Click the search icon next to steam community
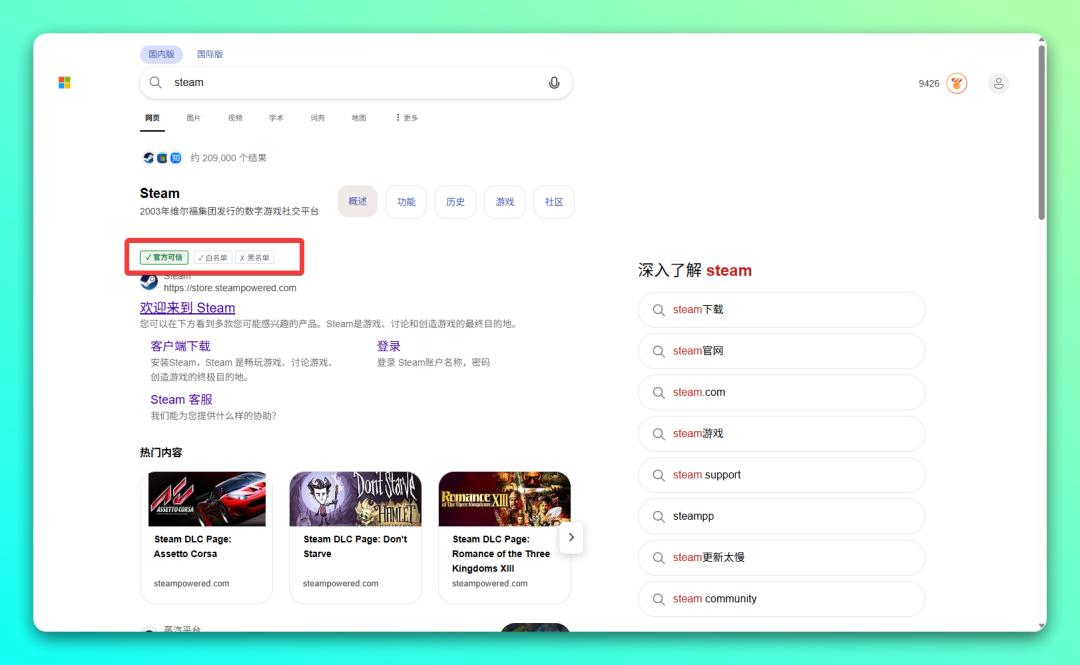Viewport: 1080px width, 665px height. coord(658,600)
